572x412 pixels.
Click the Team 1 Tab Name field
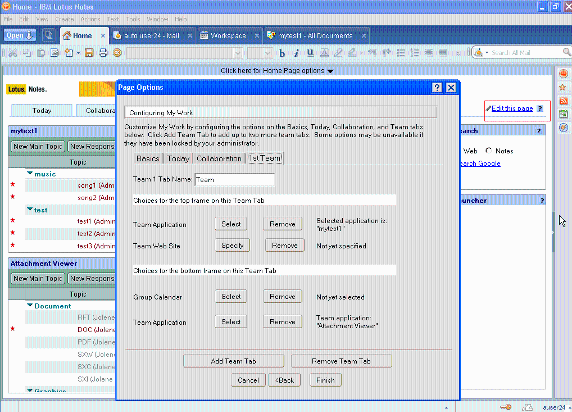tap(235, 180)
